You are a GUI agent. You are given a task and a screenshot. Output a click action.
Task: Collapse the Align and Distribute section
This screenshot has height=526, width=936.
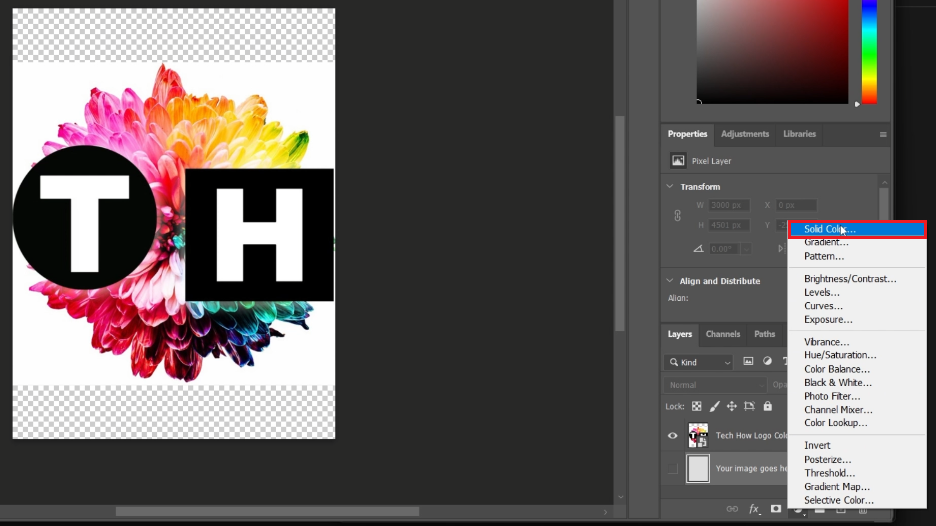tap(670, 281)
